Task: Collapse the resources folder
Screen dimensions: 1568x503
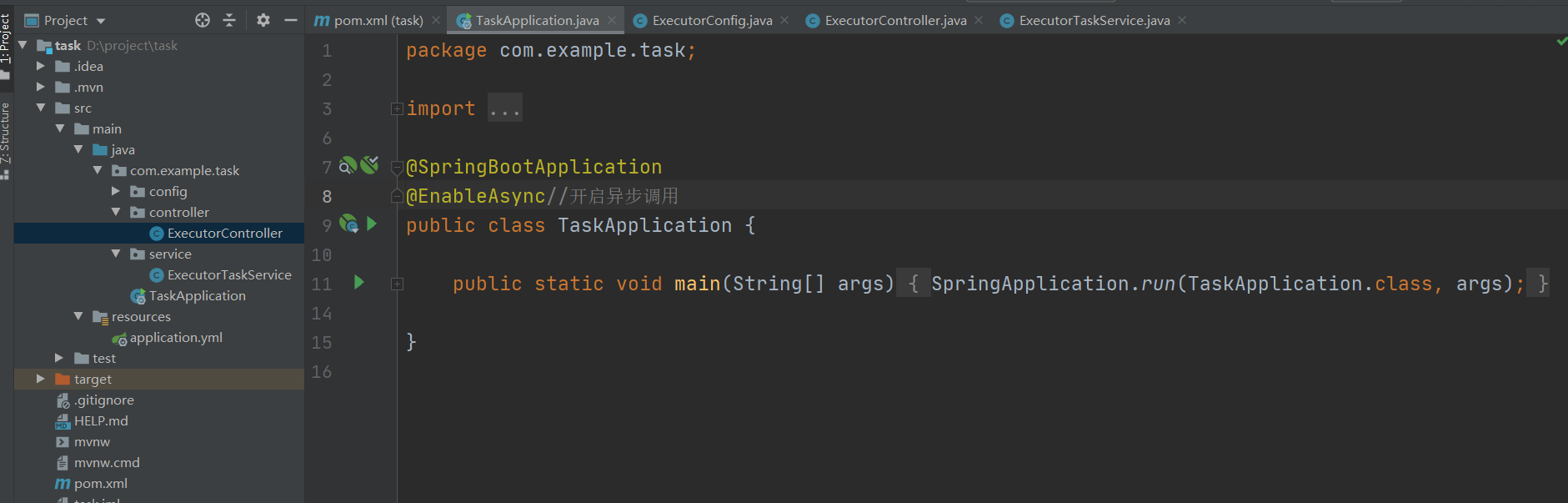Action: pyautogui.click(x=78, y=316)
